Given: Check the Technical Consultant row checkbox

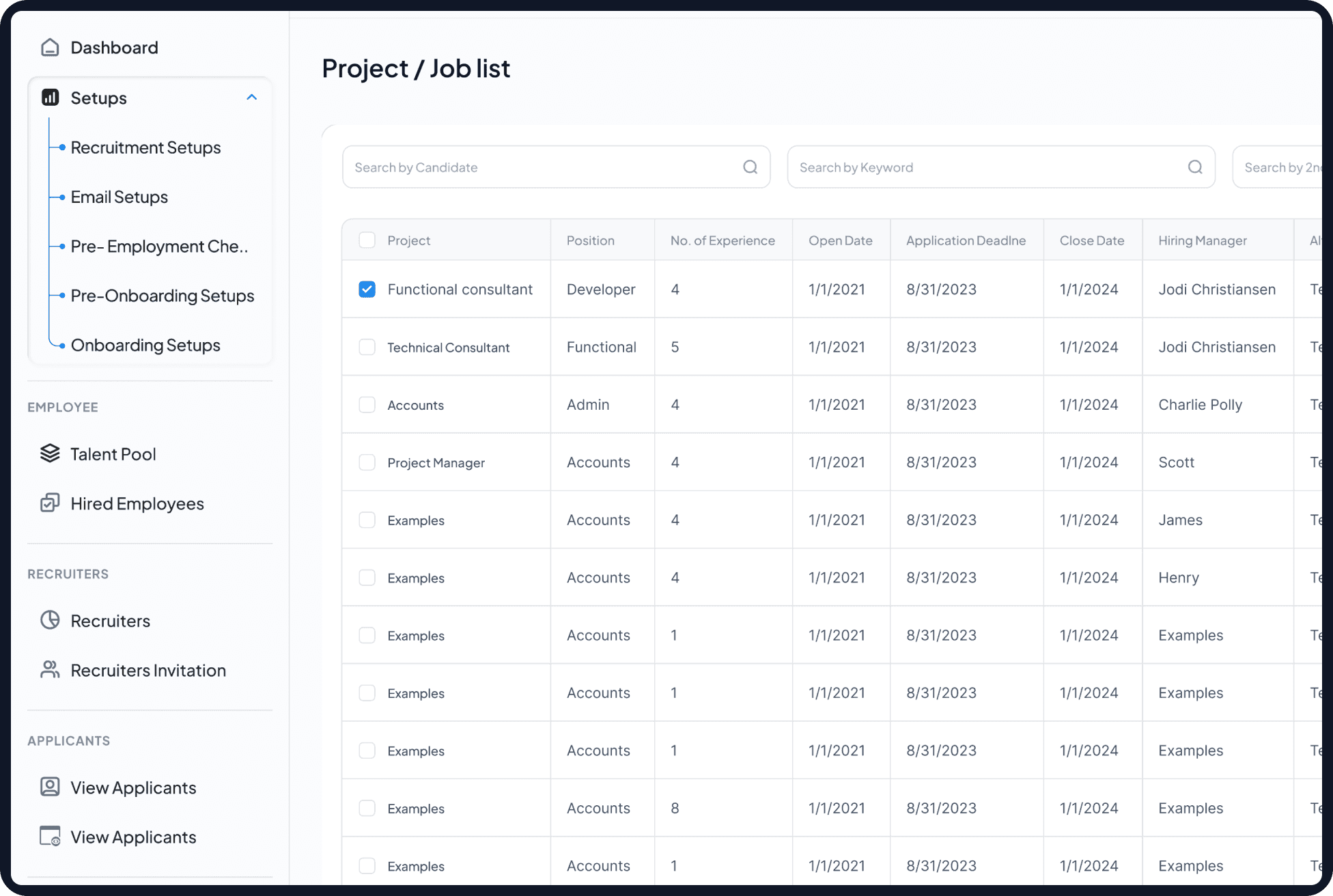Looking at the screenshot, I should [x=367, y=347].
